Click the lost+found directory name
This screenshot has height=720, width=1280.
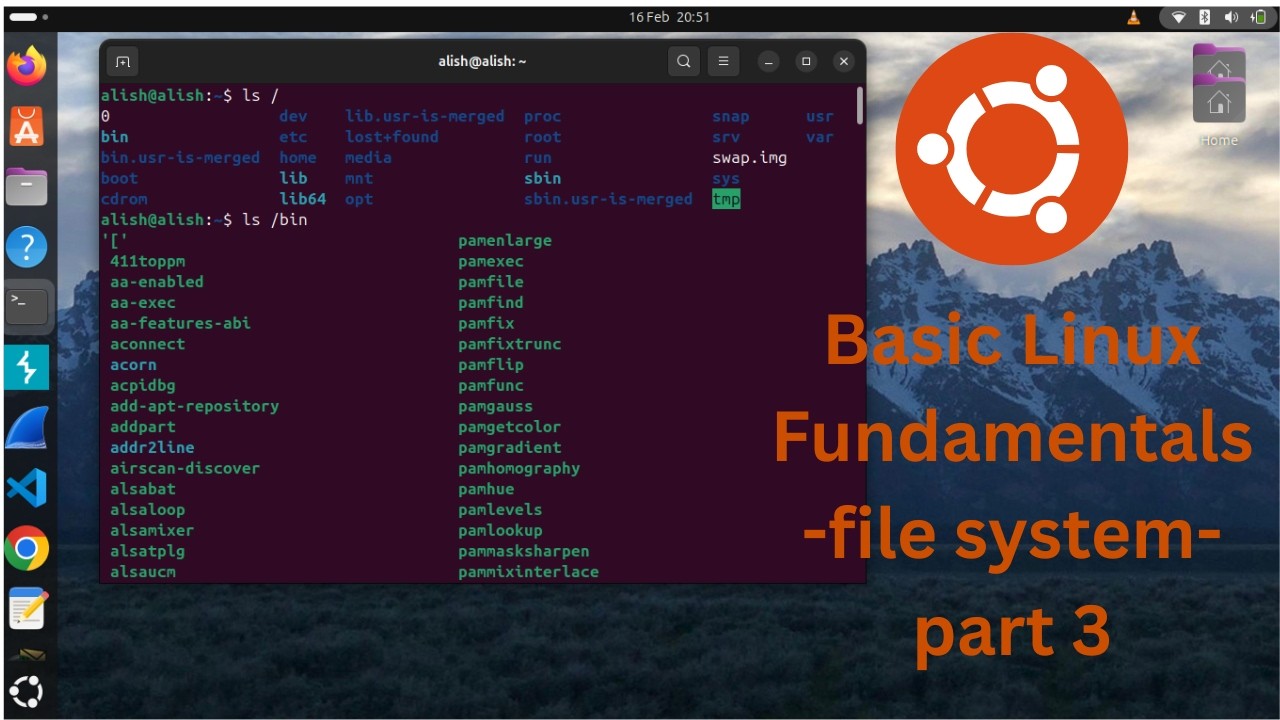pos(392,137)
